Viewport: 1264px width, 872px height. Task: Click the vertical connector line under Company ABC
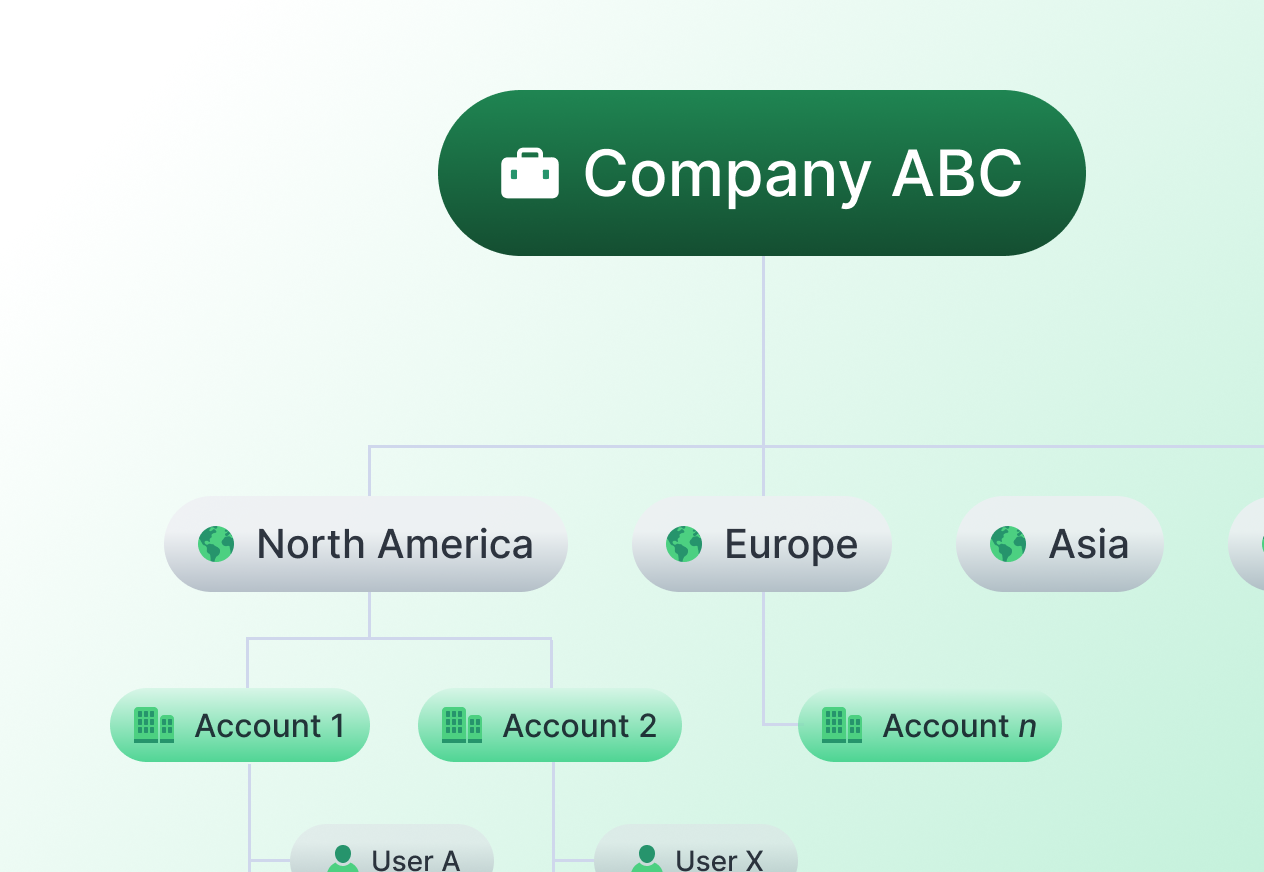pyautogui.click(x=764, y=350)
